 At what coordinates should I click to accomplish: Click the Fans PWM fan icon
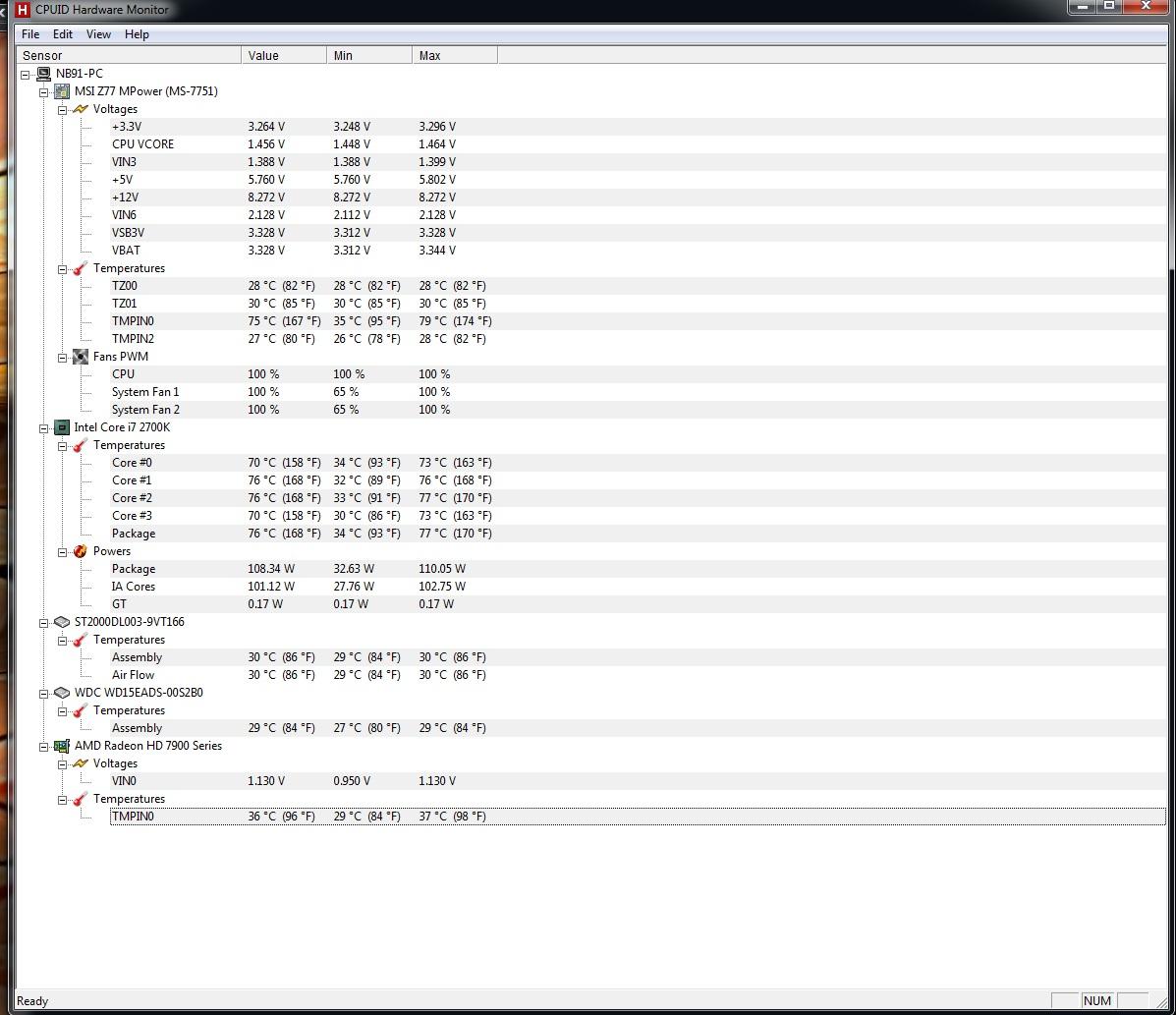81,357
